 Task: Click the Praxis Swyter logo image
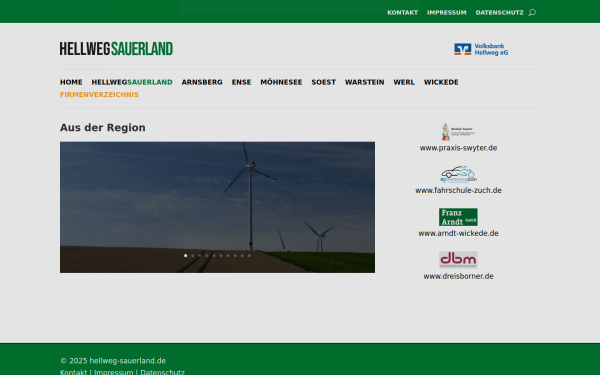pos(458,132)
